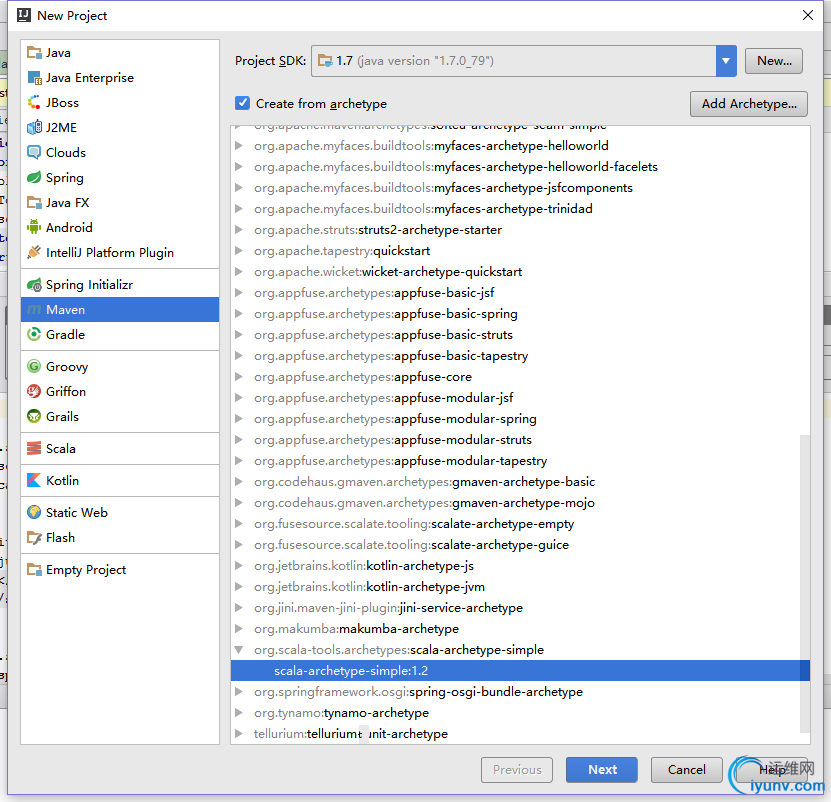Viewport: 831px width, 802px height.
Task: Pick the Griffon icon
Action: tap(34, 391)
